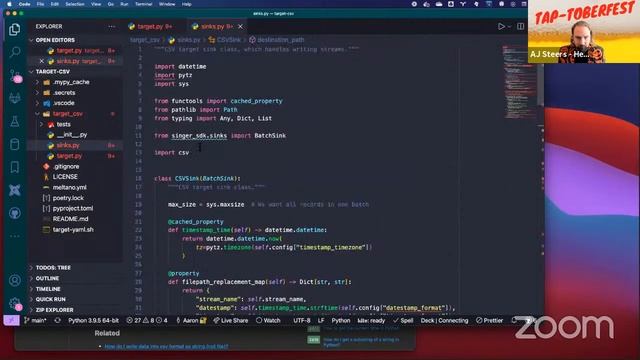Click the code minimap
The image size is (640, 360).
[519, 82]
